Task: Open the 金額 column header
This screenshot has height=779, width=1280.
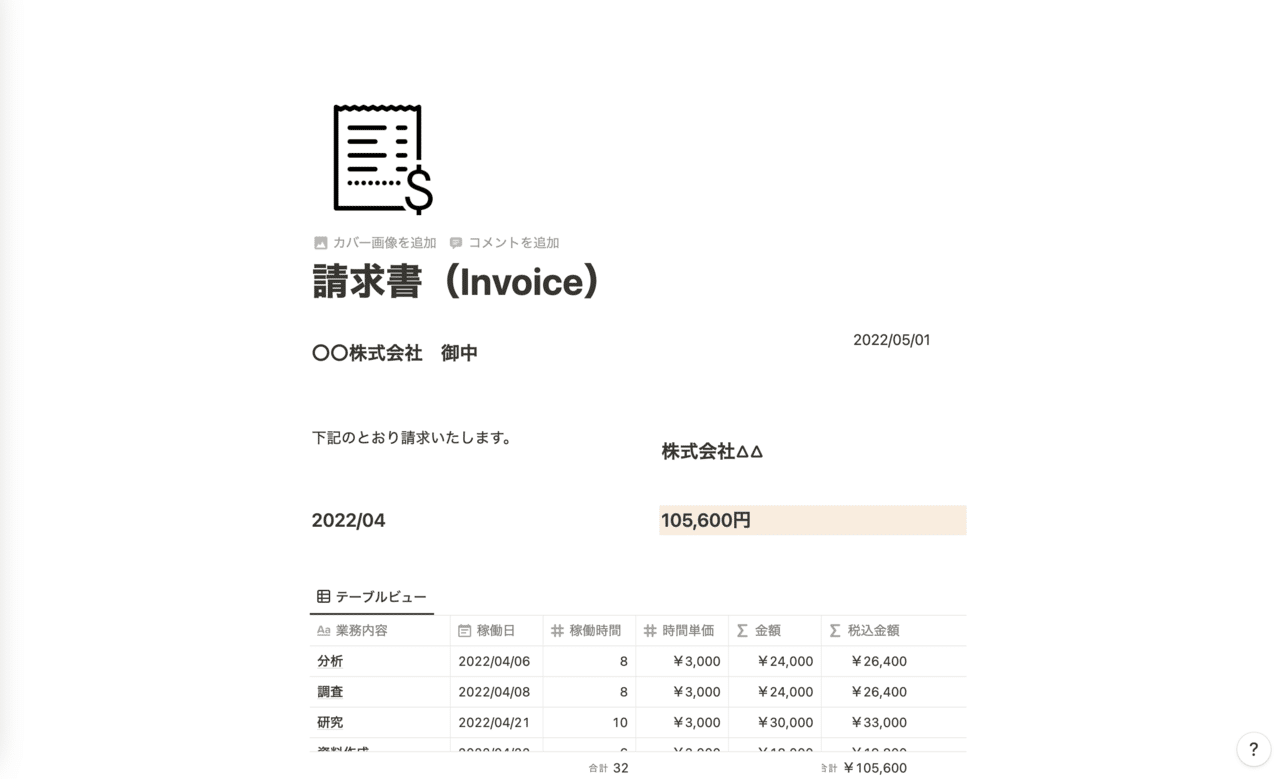Action: tap(775, 631)
